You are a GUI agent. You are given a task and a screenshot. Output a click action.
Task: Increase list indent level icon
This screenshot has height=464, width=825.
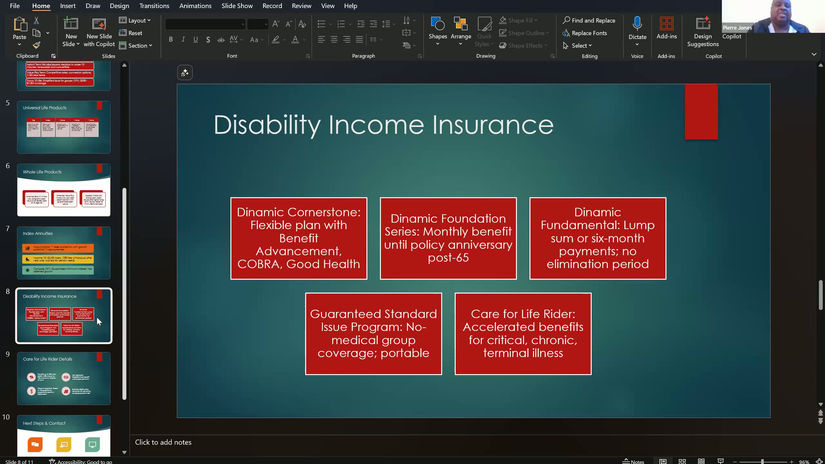point(373,24)
